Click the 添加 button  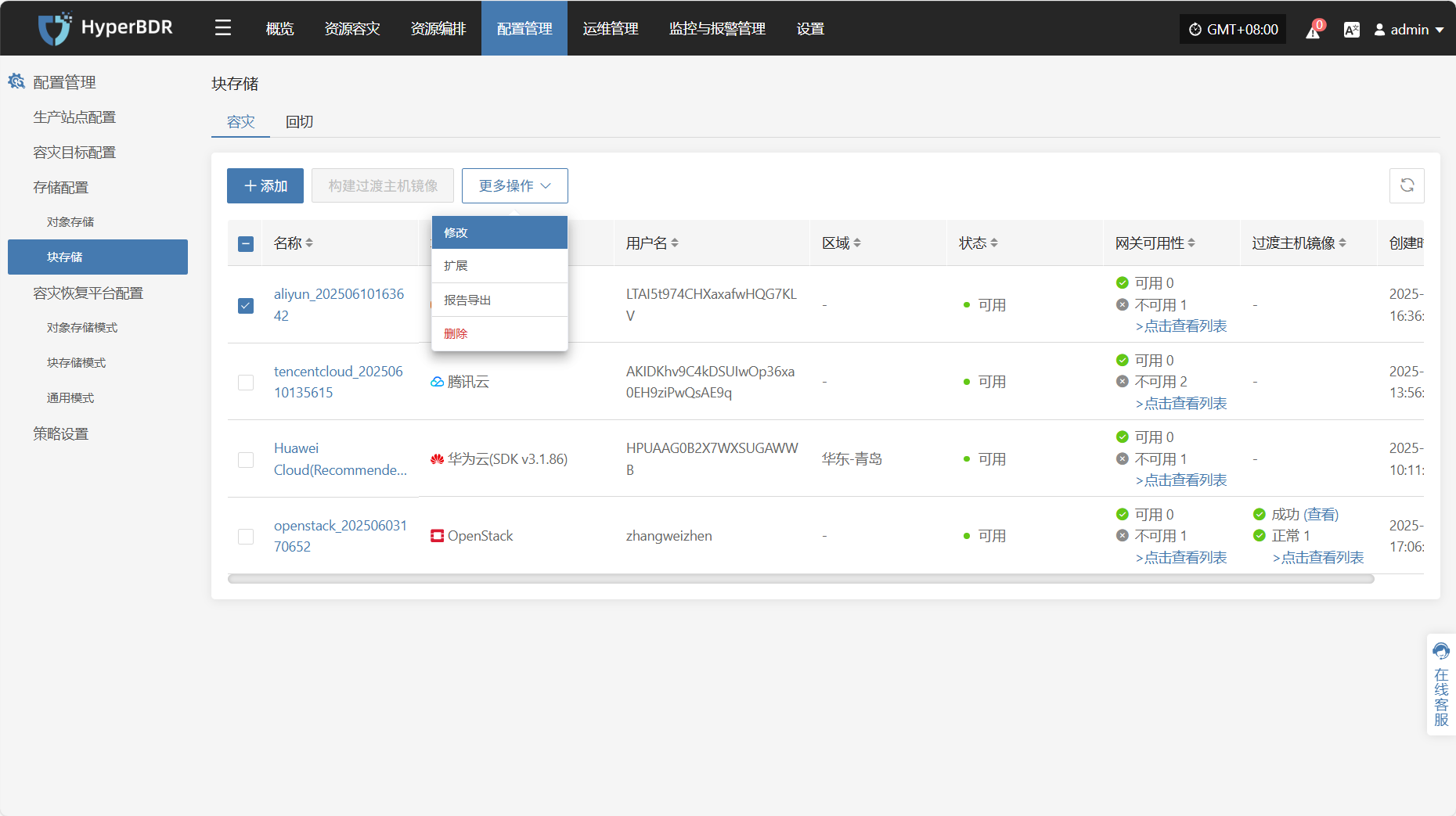point(265,185)
